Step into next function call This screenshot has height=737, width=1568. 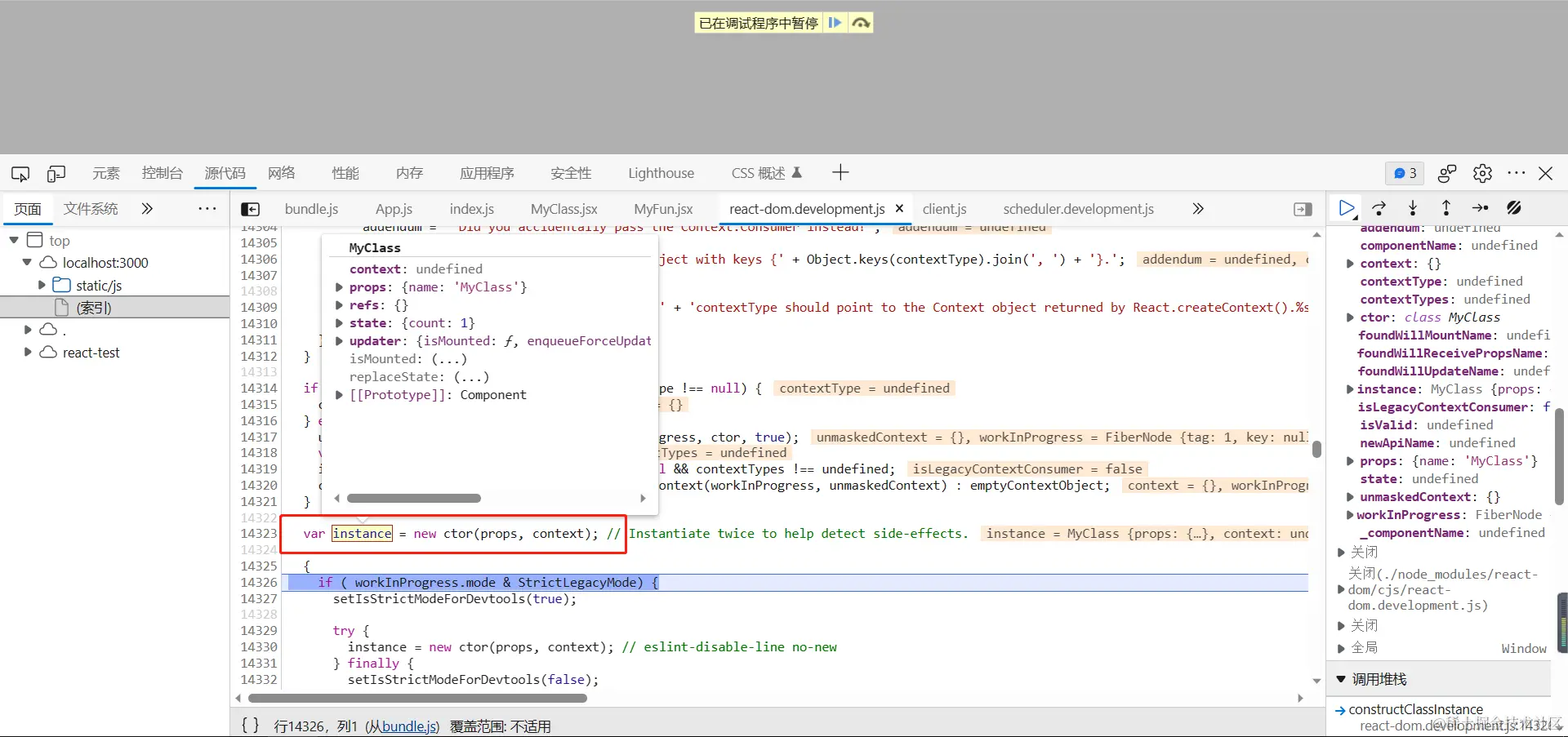[1413, 208]
